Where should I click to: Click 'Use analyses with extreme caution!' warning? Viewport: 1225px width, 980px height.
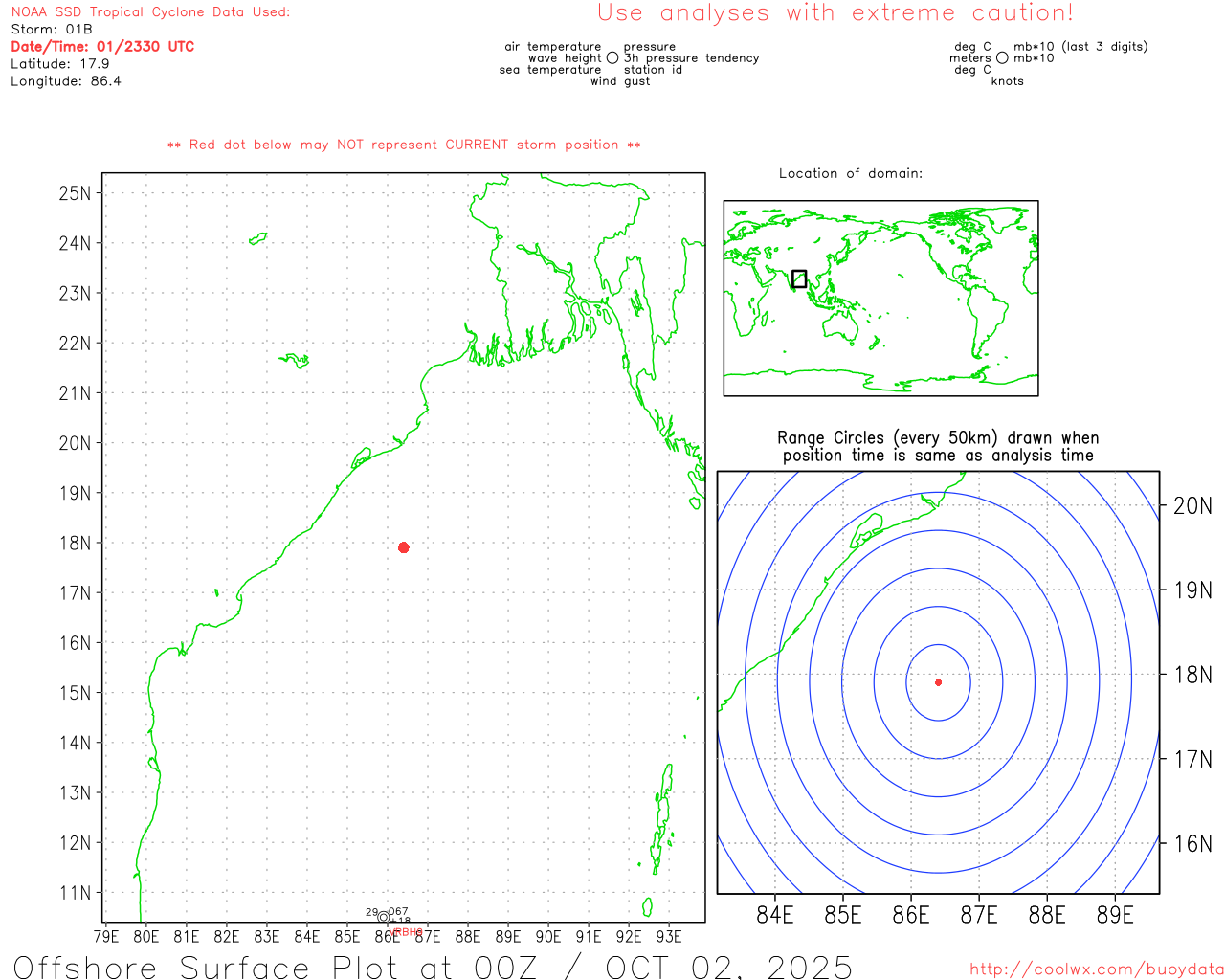coord(835,13)
